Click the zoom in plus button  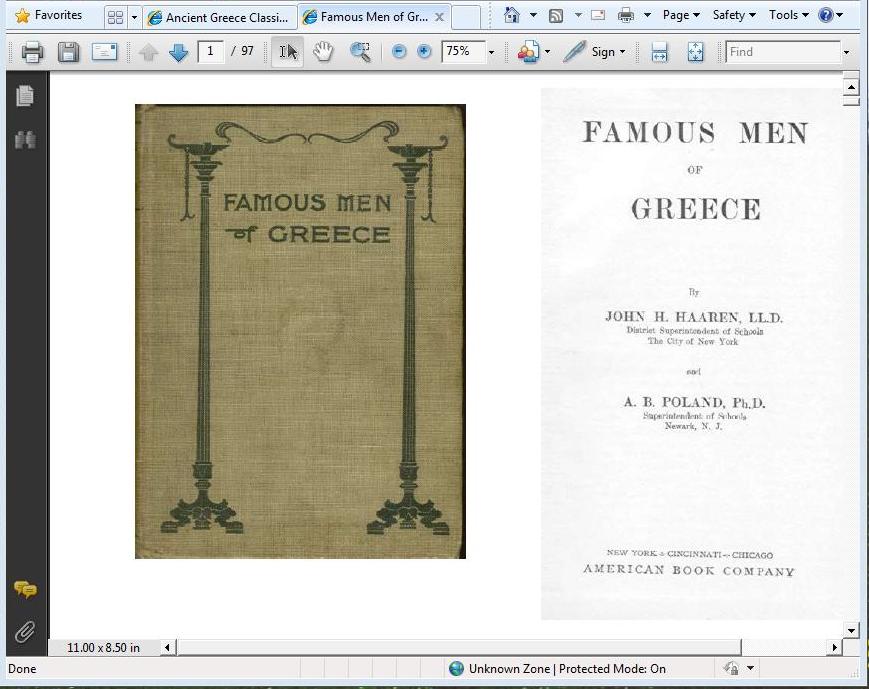coord(424,52)
